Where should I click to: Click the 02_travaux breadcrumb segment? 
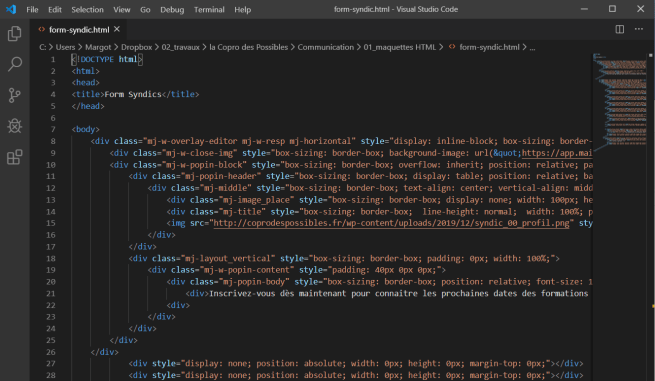(x=180, y=47)
